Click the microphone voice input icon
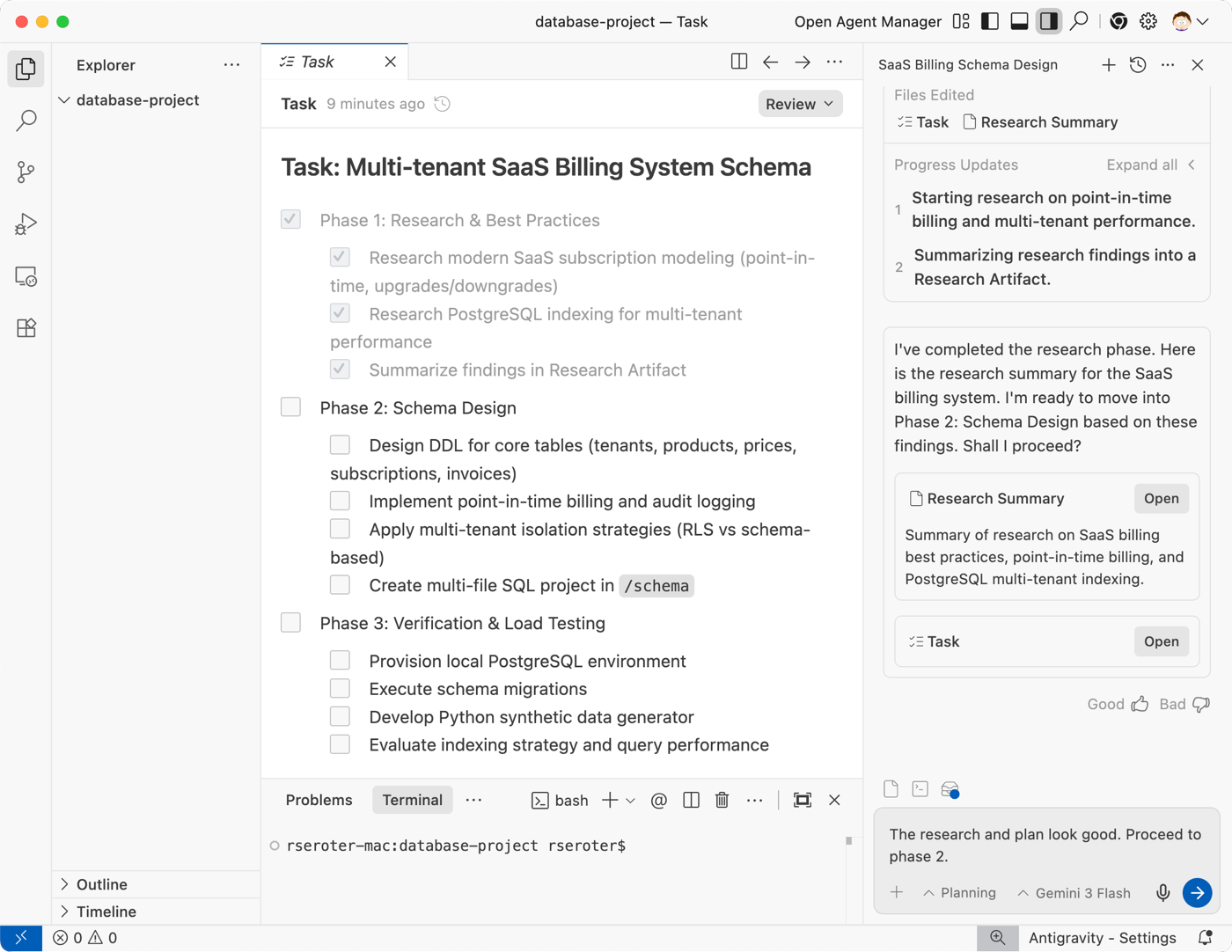 (x=1162, y=893)
